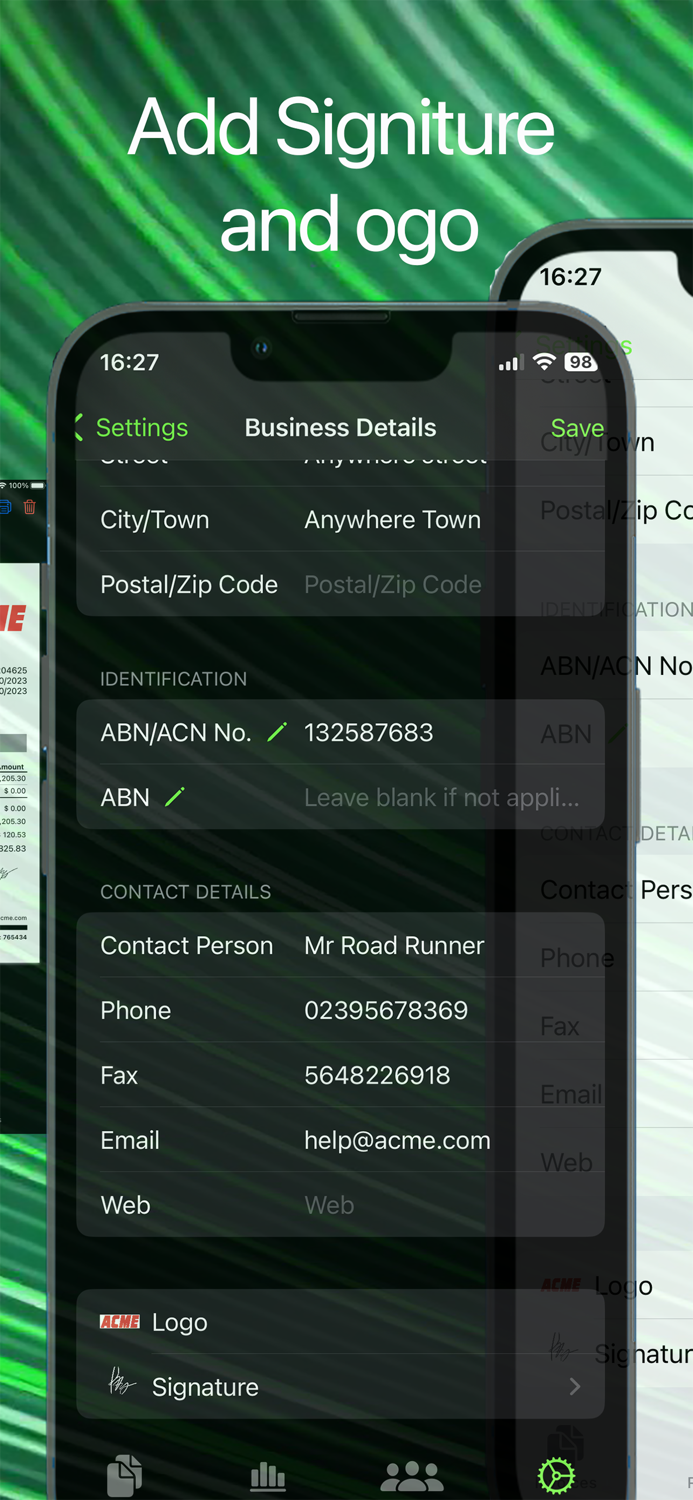This screenshot has height=1500, width=693.
Task: Tap the Fax label
Action: coord(119,1076)
